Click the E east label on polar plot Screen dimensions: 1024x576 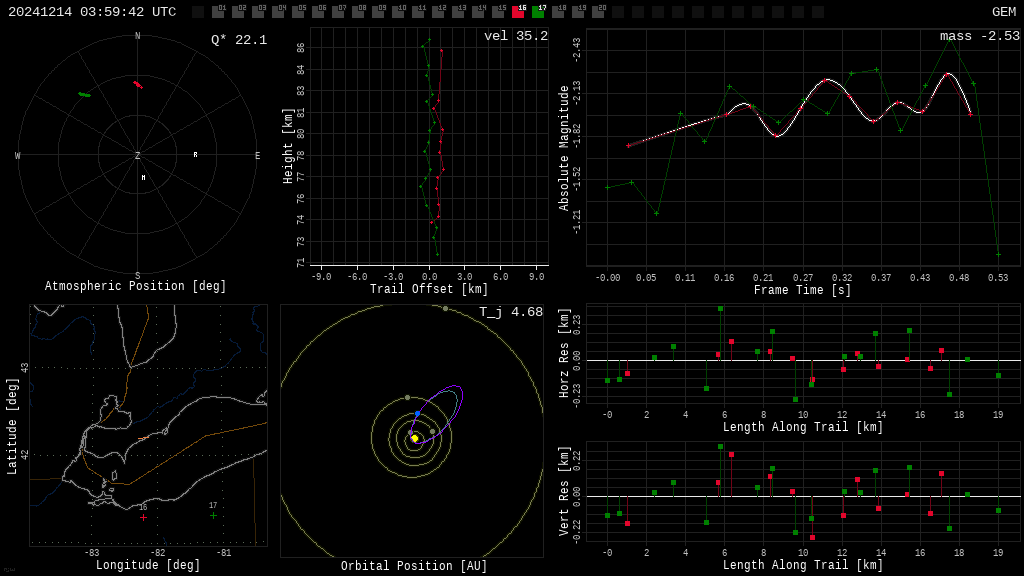pos(257,155)
